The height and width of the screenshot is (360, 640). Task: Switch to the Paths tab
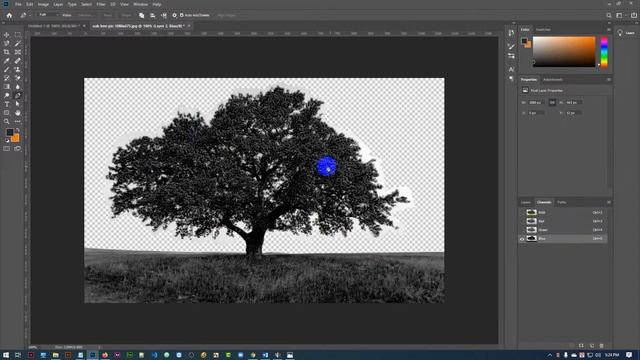point(562,202)
